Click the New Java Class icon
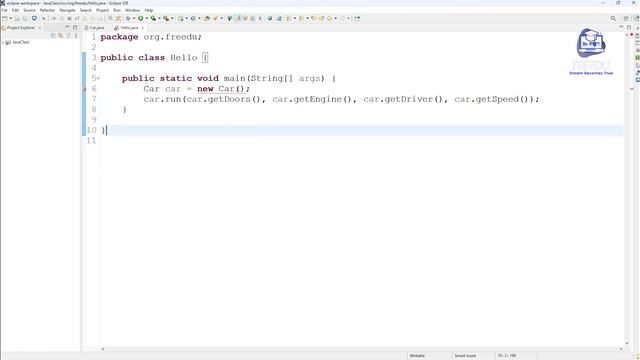This screenshot has width=640, height=360. tap(193, 18)
